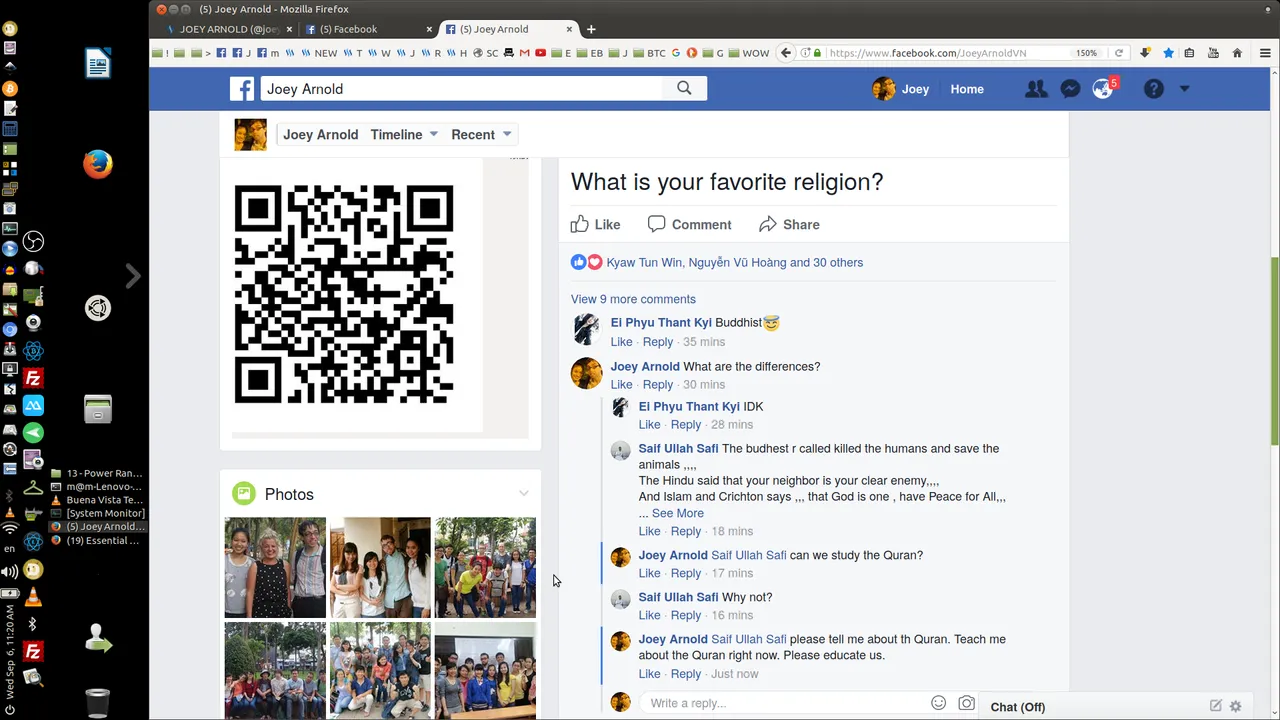Click the side panel expand arrow
The image size is (1280, 720).
(x=133, y=276)
